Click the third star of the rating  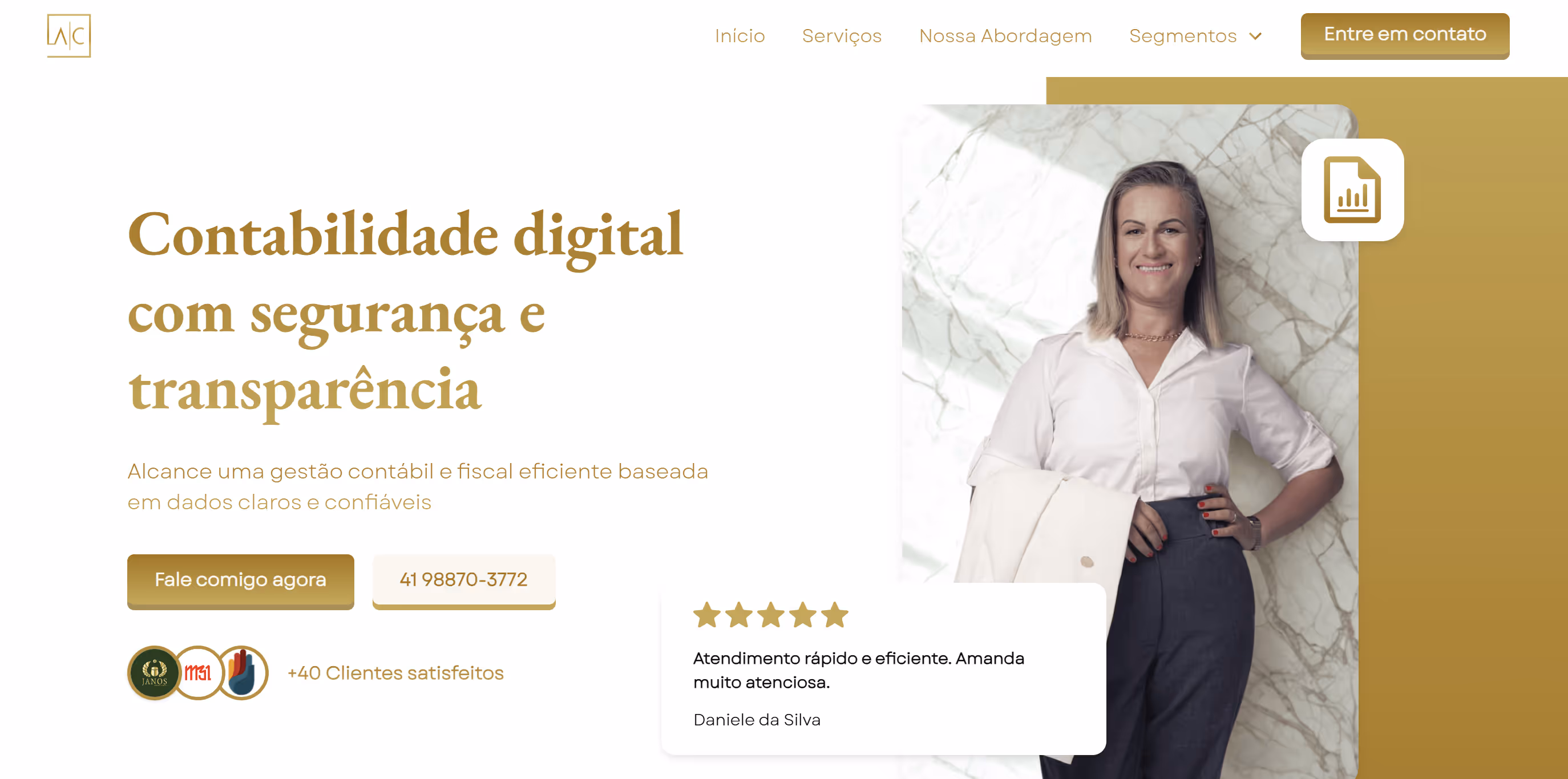(771, 615)
